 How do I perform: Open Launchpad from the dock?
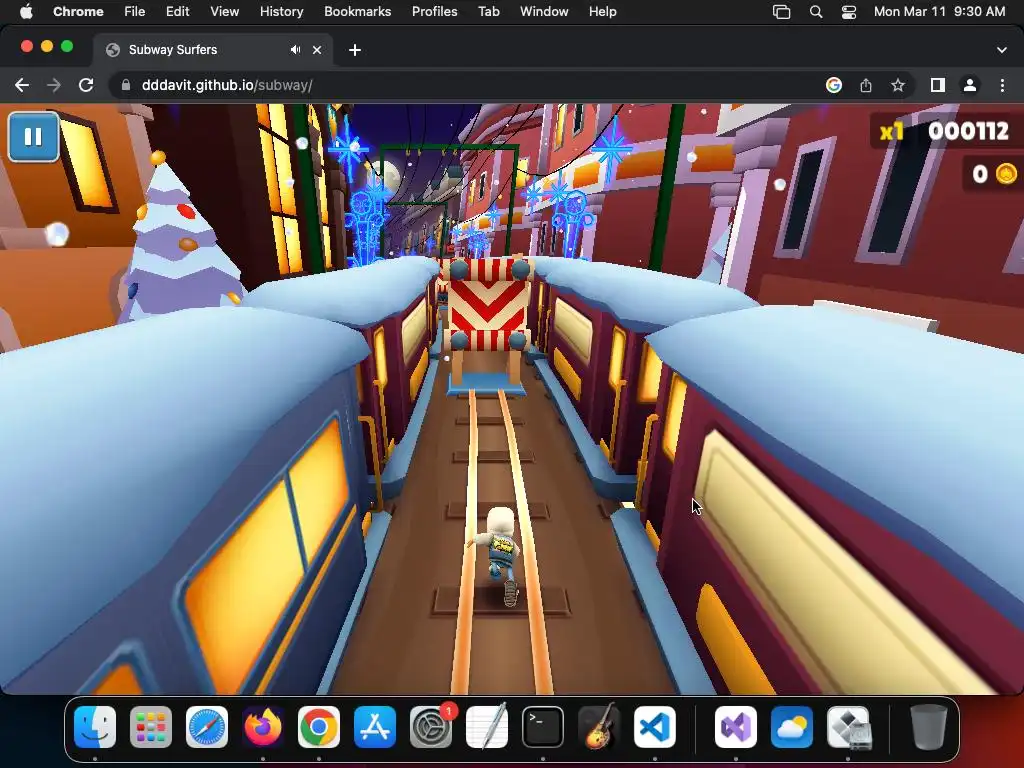click(x=151, y=727)
